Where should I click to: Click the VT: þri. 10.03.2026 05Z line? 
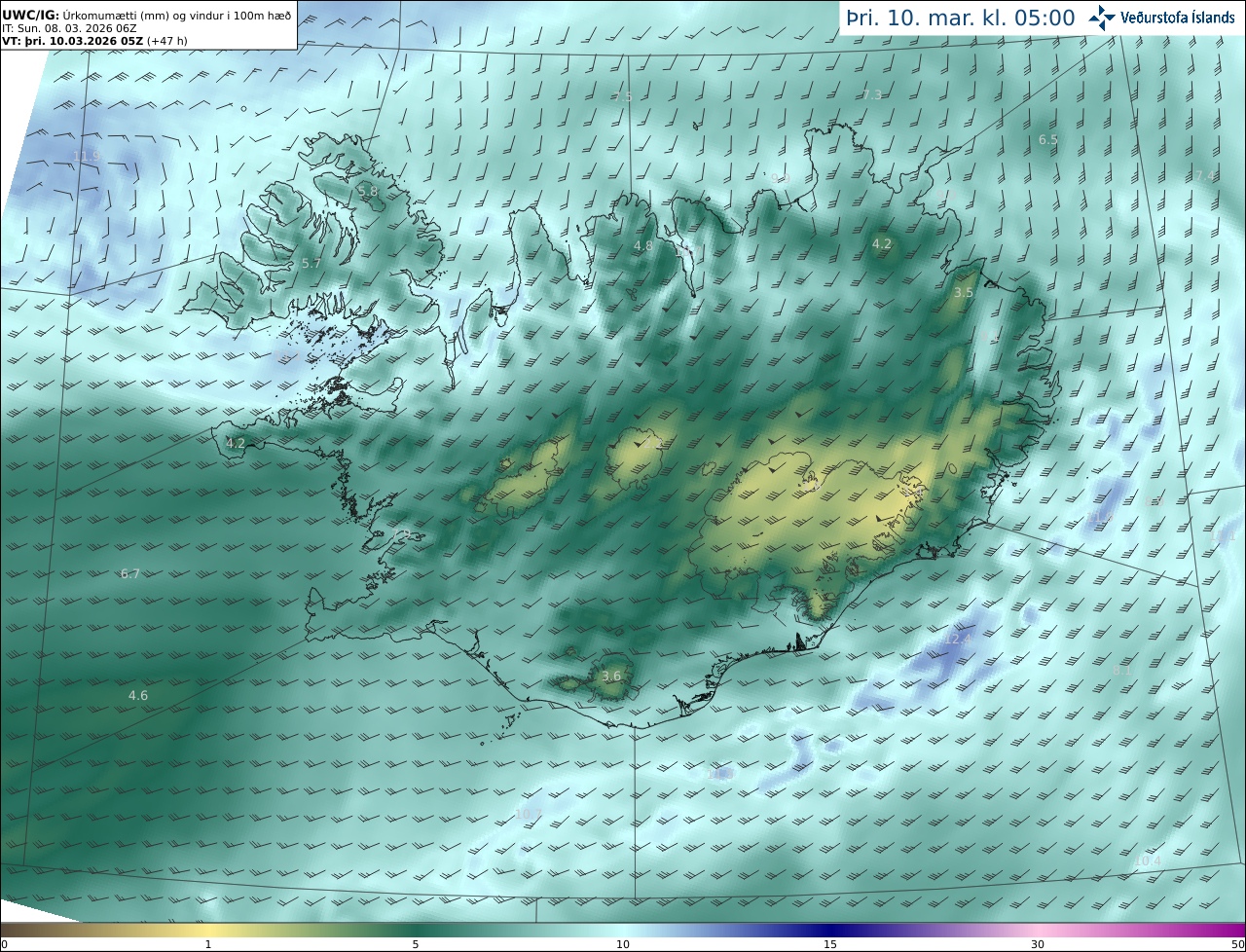[94, 41]
